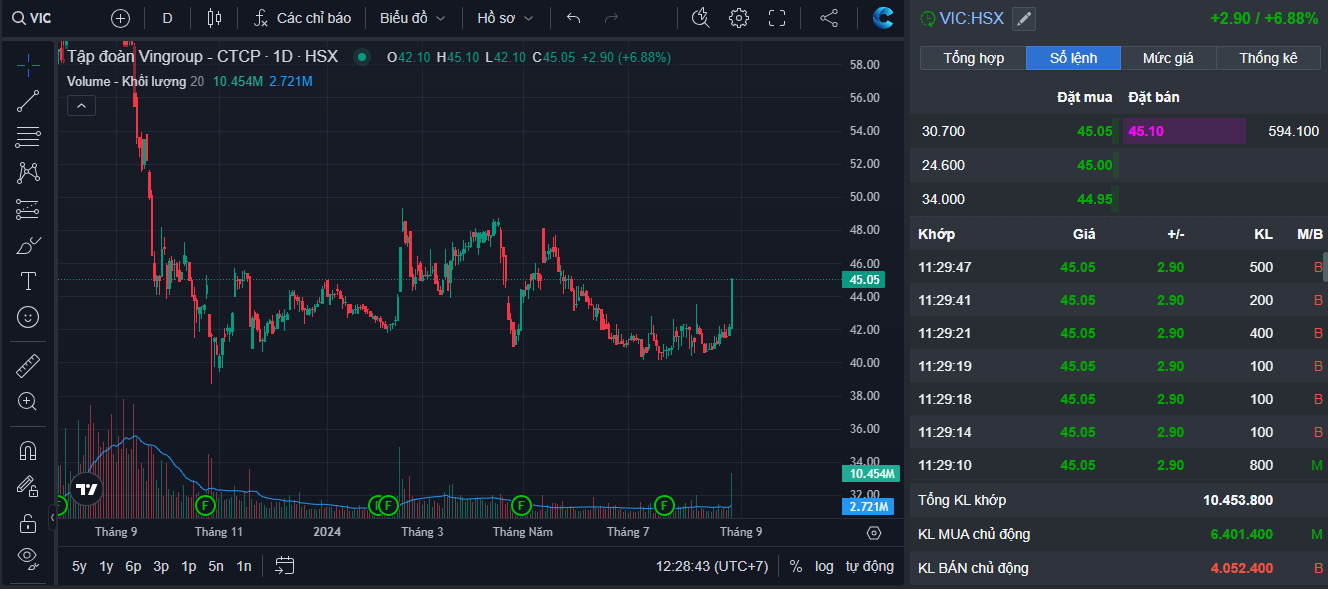Click the 45.05 current price label on axis
Screen dimensions: 1328x589
click(865, 280)
